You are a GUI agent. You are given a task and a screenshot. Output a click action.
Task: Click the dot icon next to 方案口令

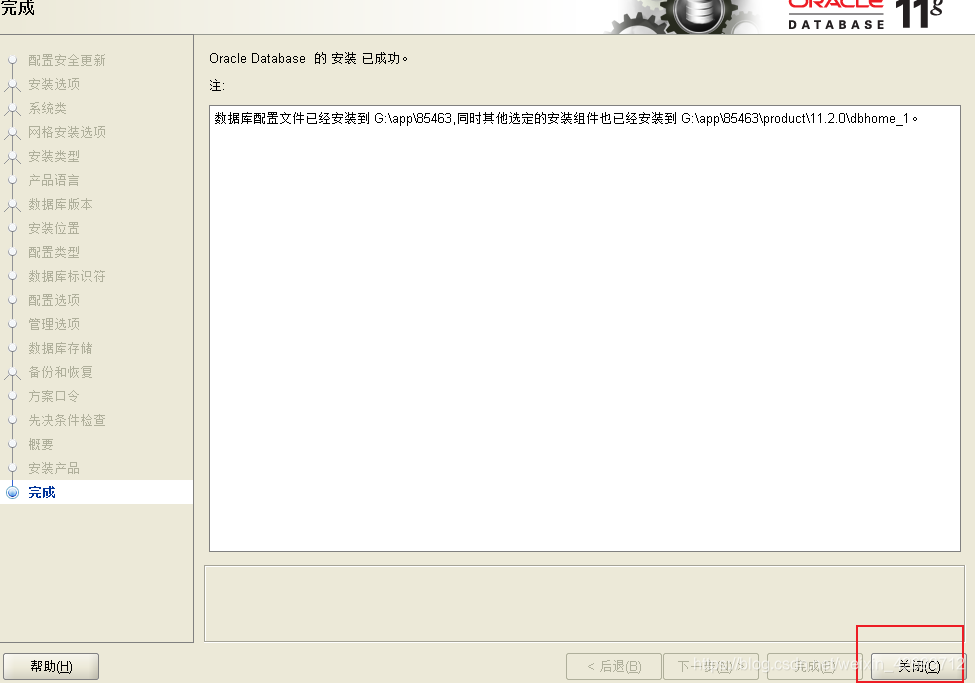tap(12, 396)
